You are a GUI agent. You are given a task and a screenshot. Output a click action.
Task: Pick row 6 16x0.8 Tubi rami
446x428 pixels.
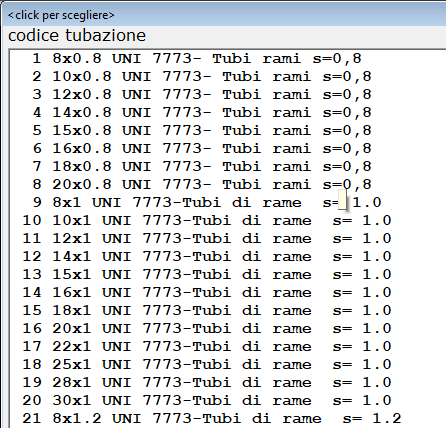point(228,148)
